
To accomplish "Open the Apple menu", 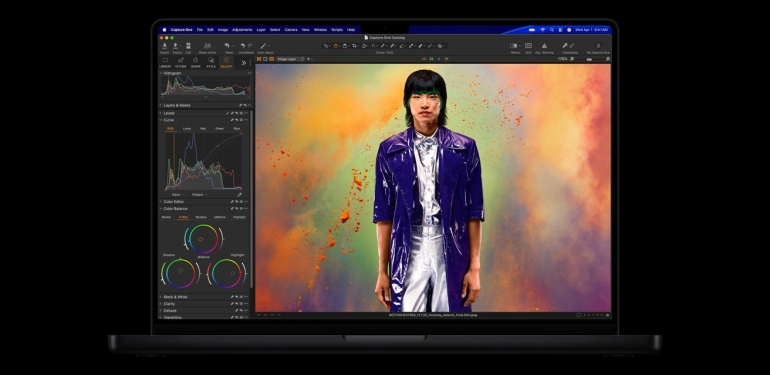I will 165,30.
